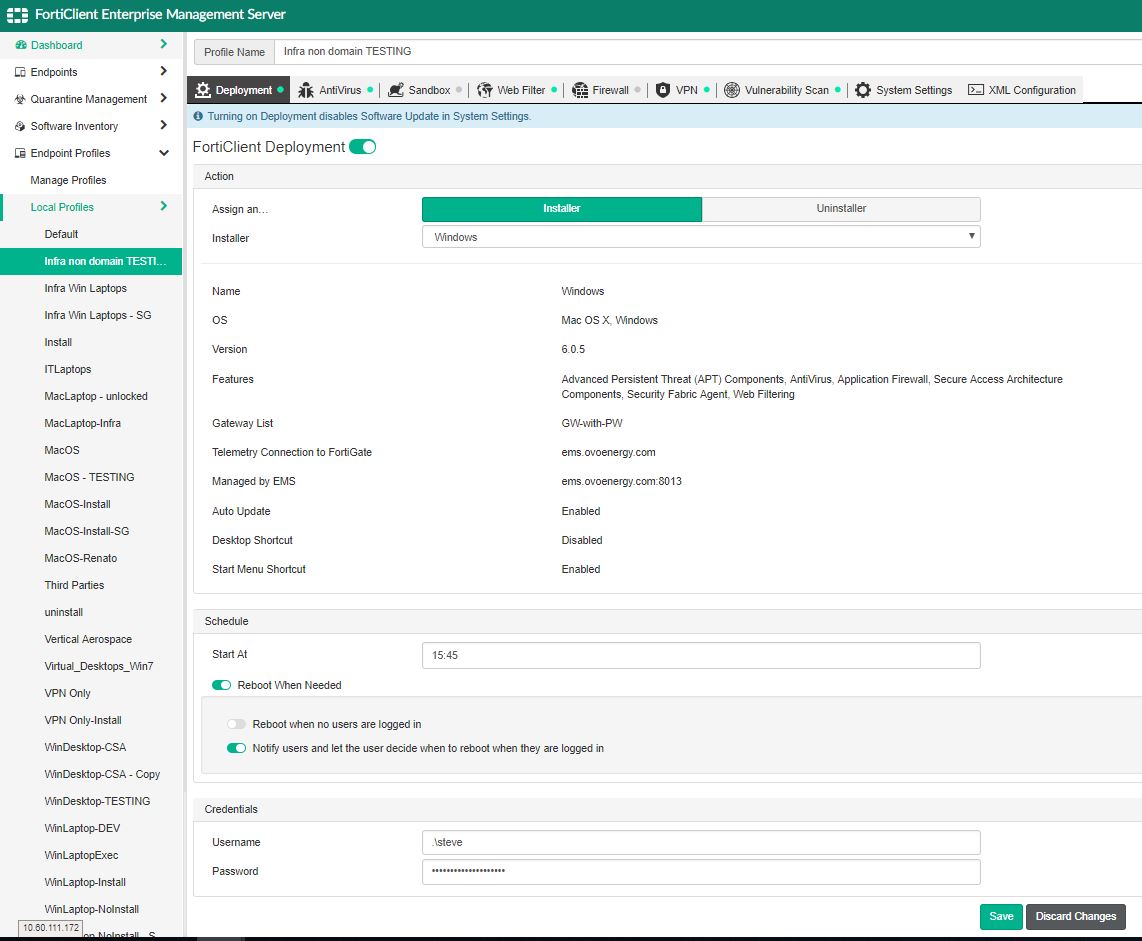Toggle FortiClient Deployment switch
1142x941 pixels.
pyautogui.click(x=363, y=147)
